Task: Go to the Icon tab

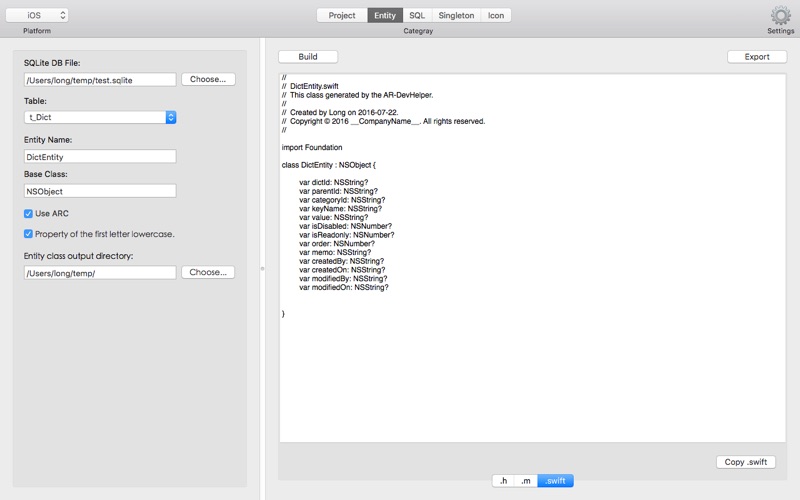Action: pos(496,15)
